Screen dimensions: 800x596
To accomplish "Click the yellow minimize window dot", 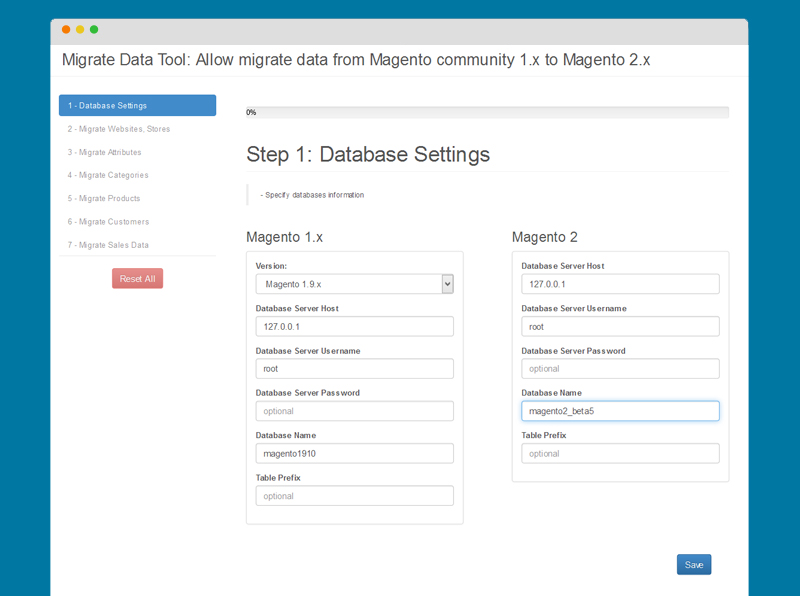I will click(x=80, y=30).
